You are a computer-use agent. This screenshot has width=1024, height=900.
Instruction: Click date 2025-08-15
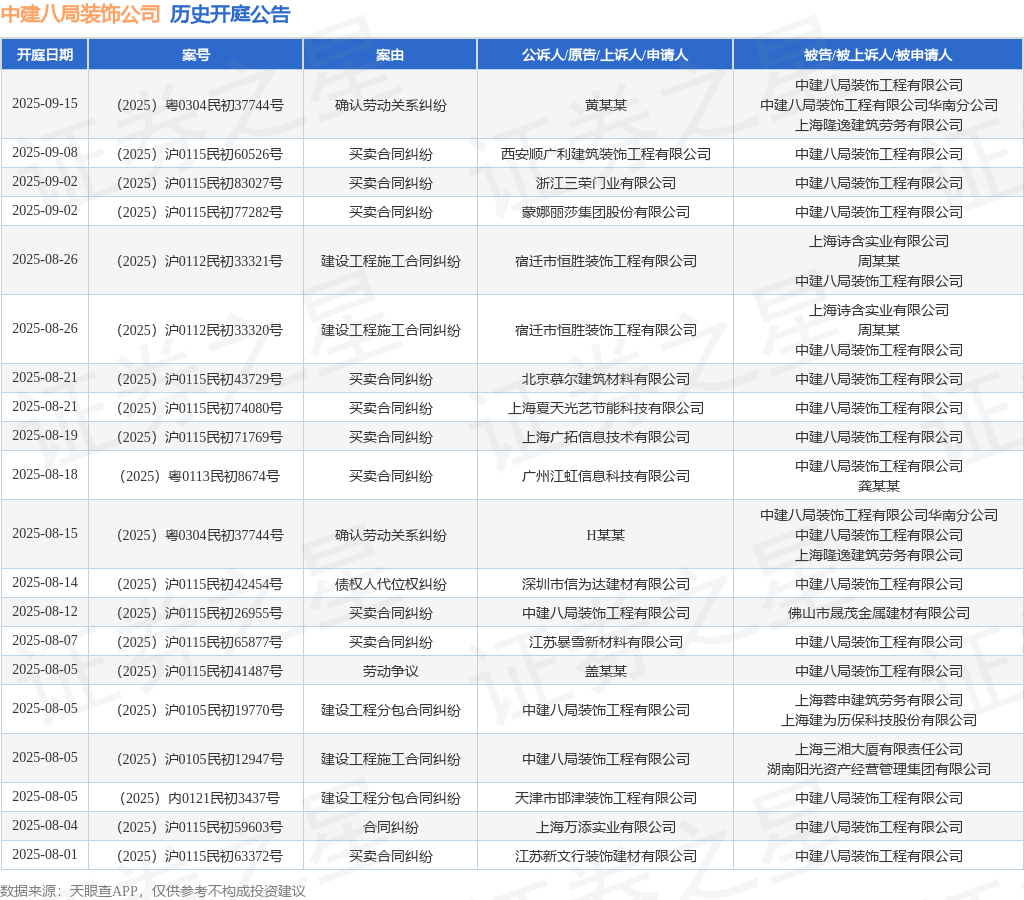pos(44,534)
